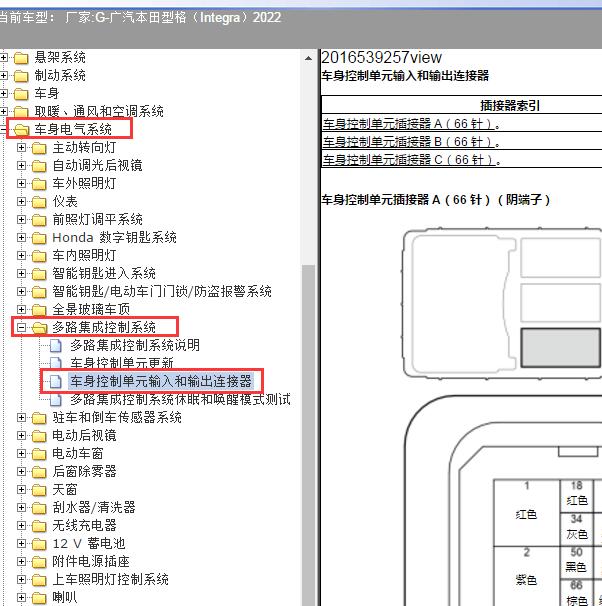Select 车身控制单元输入和输出连接器 tree item
The height and width of the screenshot is (606, 602).
(161, 381)
